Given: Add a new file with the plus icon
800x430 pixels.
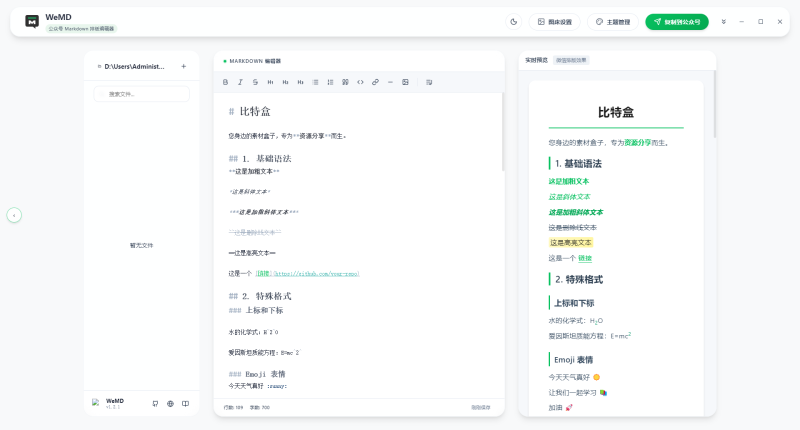Looking at the screenshot, I should click(x=184, y=66).
